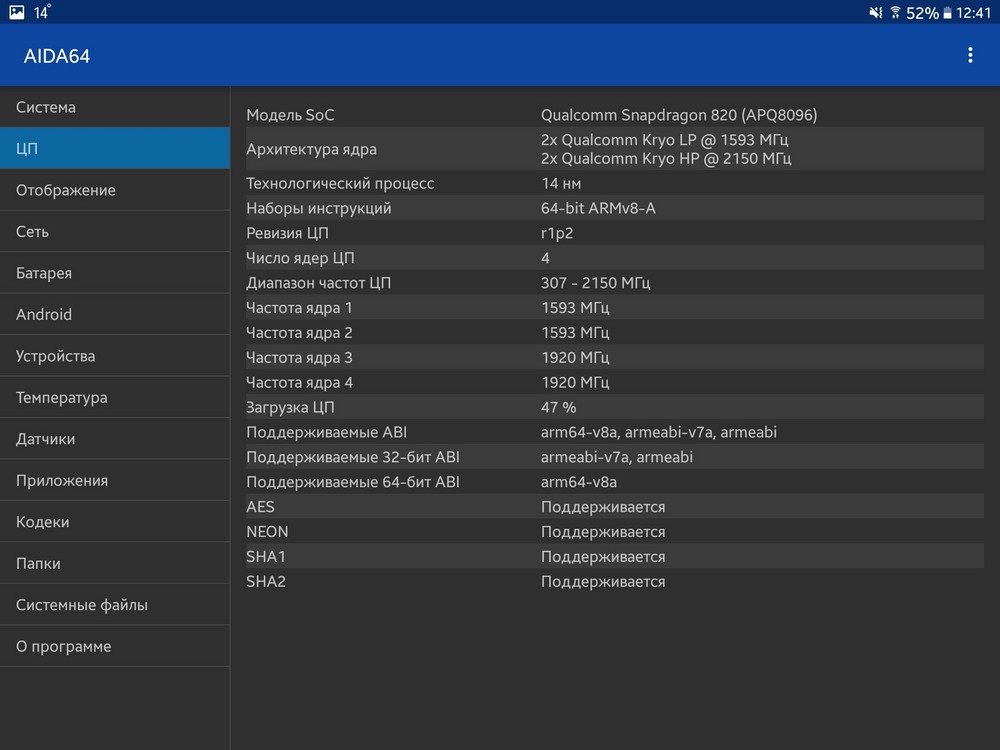Screen dimensions: 1000x750
Task: Tap arm64-v8a, armeabi-v7a, armeabi value
Action: click(x=659, y=432)
